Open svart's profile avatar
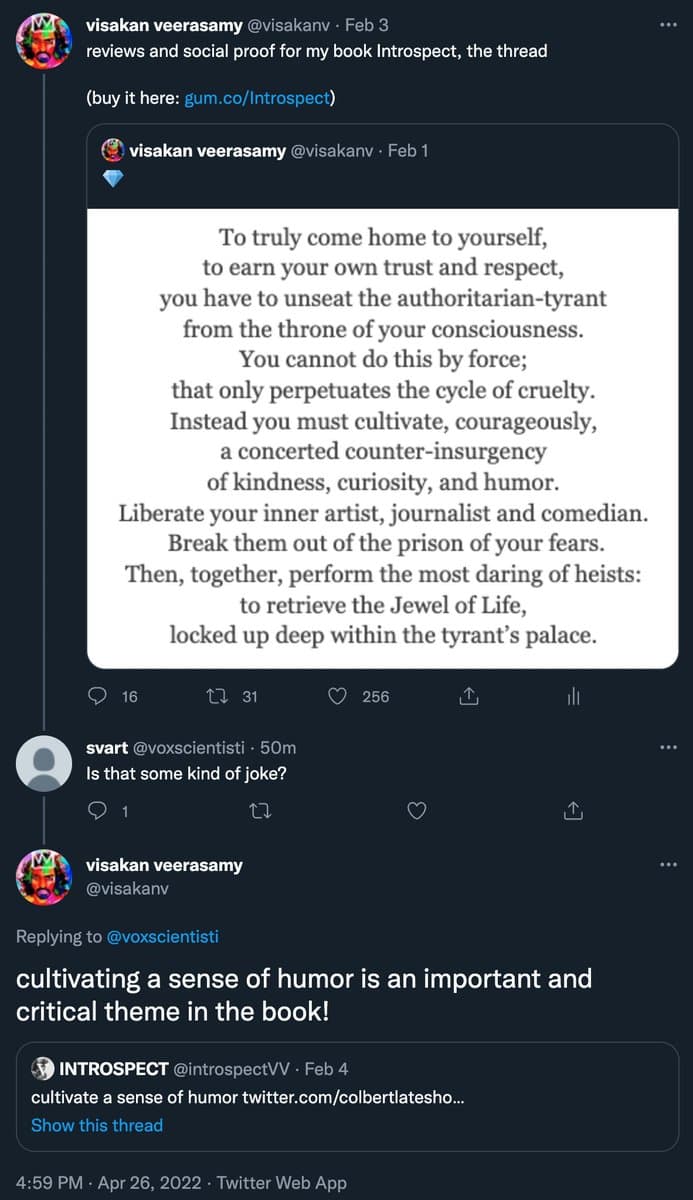 pos(44,766)
